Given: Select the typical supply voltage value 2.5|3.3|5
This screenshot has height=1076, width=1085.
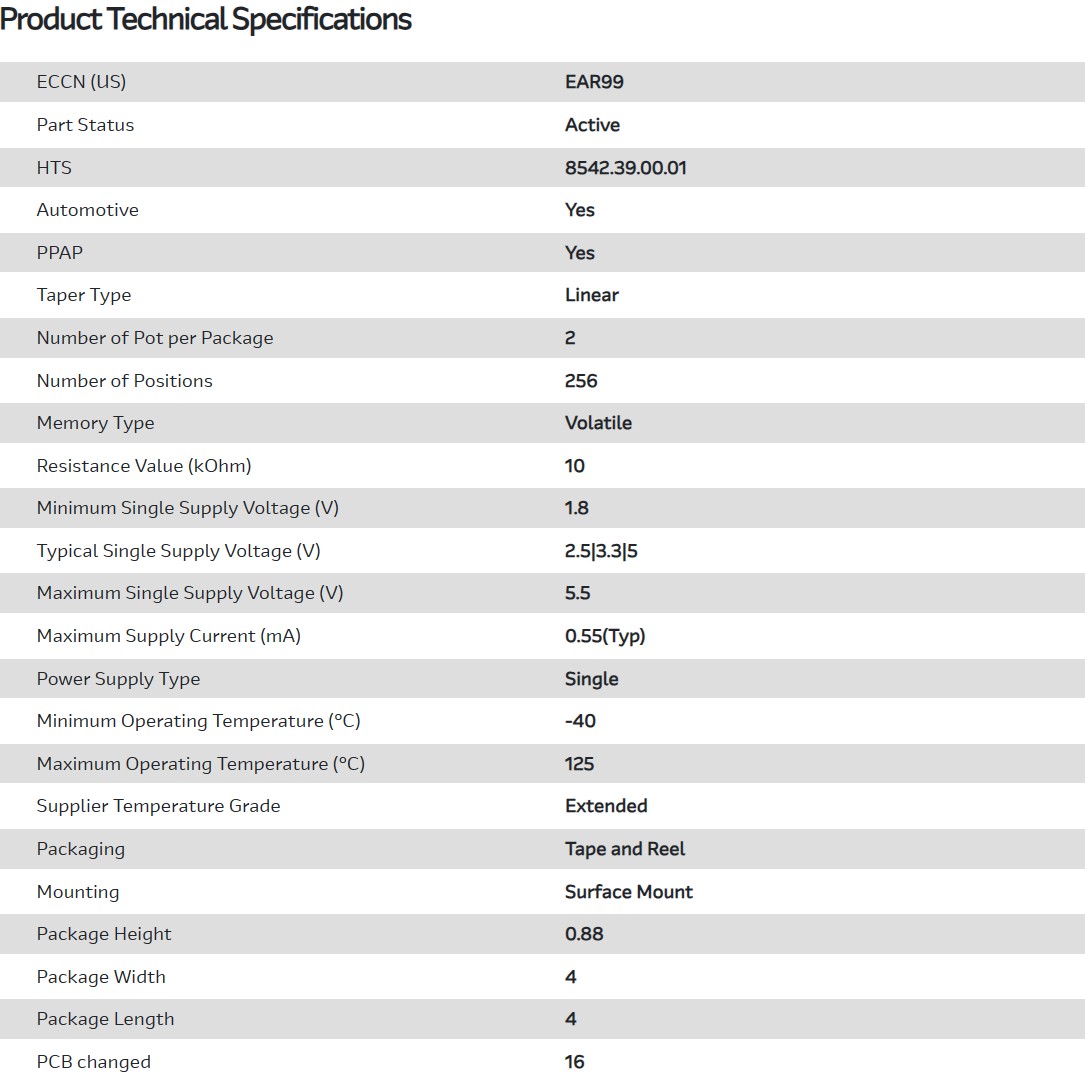Looking at the screenshot, I should [601, 551].
